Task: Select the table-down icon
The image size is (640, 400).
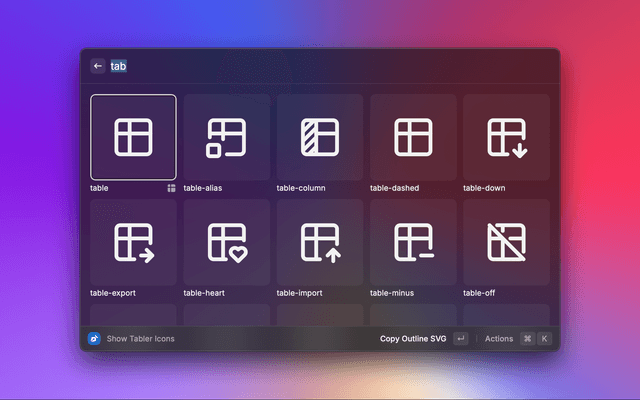Action: [506, 137]
